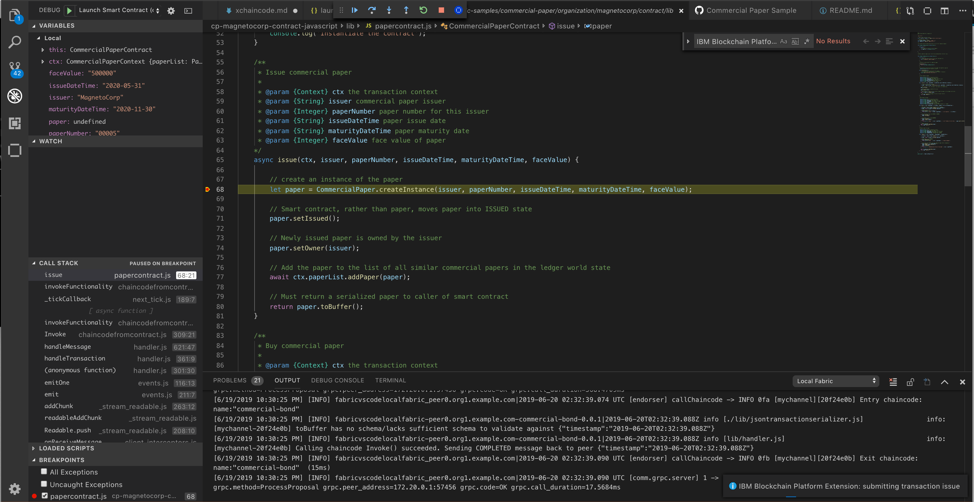
Task: Switch to the xchaincode.md editor tab
Action: click(260, 11)
